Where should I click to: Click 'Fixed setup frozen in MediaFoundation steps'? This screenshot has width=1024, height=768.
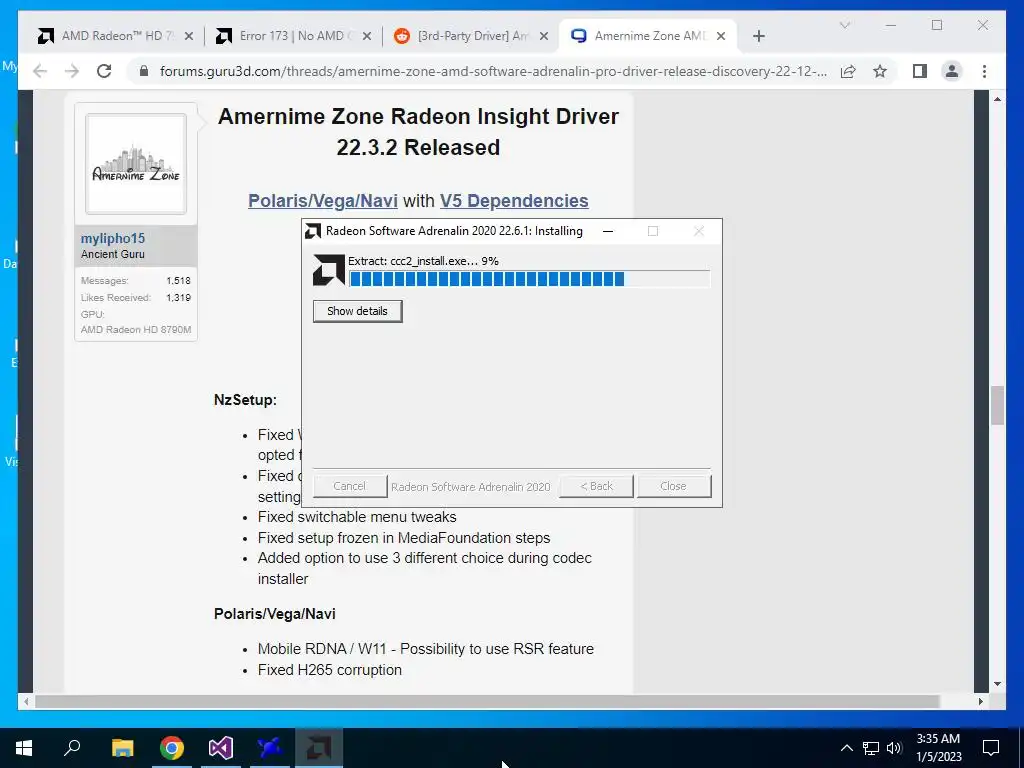pyautogui.click(x=404, y=538)
